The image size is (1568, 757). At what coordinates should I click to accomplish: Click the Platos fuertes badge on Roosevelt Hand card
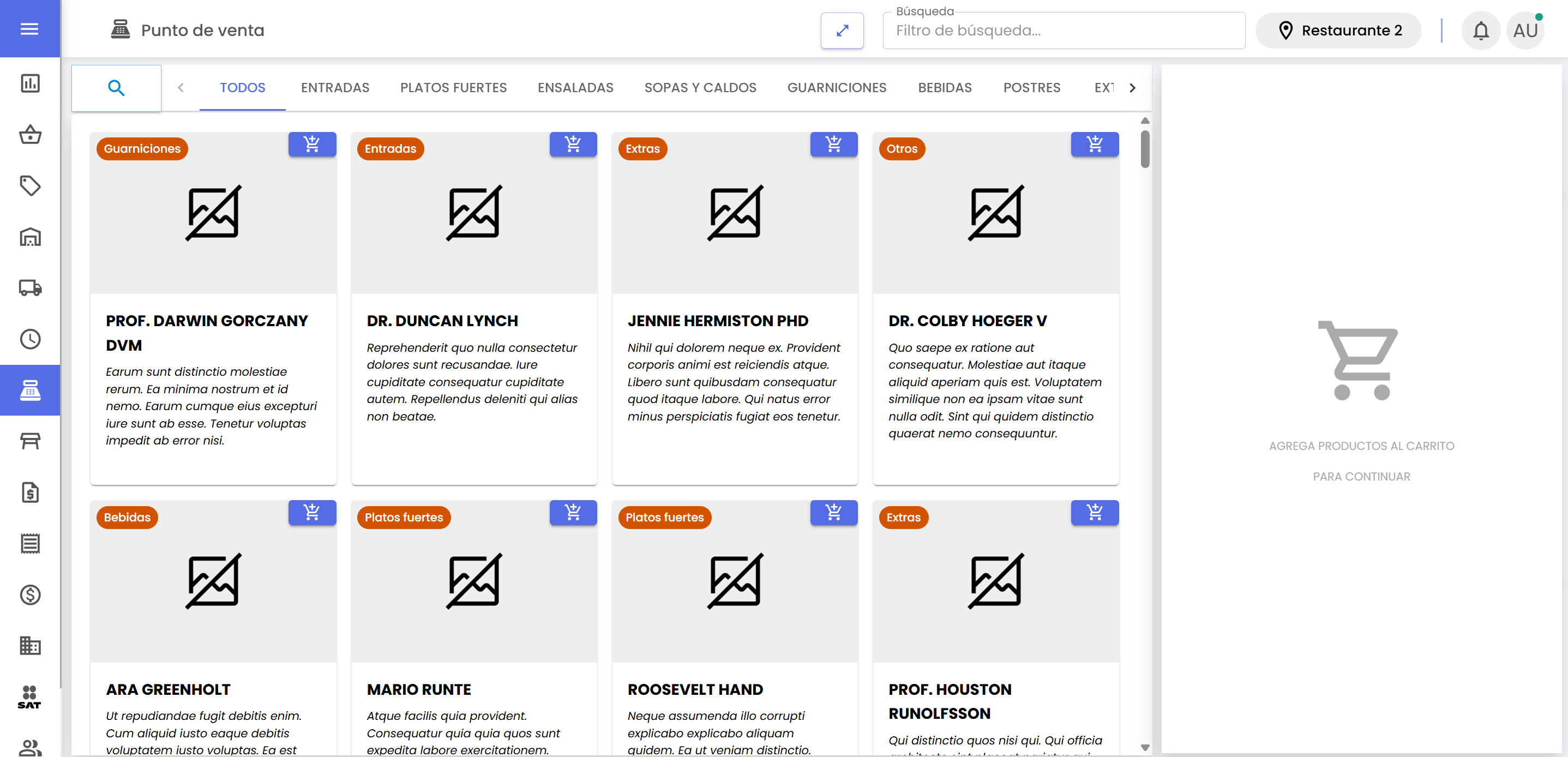664,517
